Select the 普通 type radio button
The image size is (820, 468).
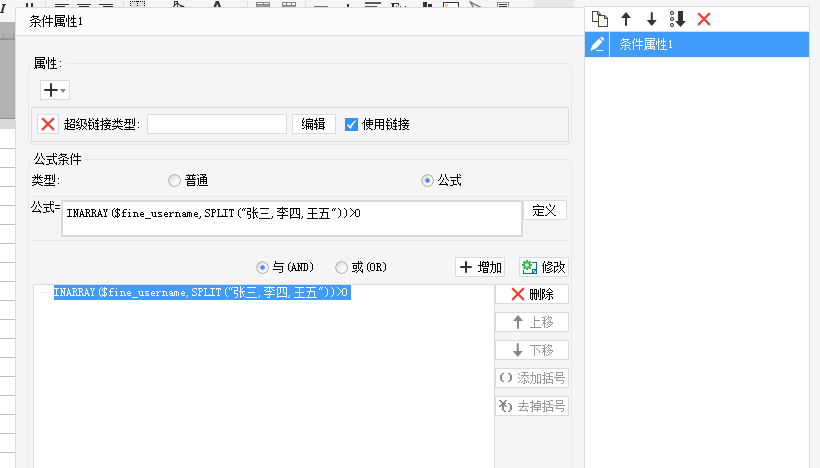(174, 180)
